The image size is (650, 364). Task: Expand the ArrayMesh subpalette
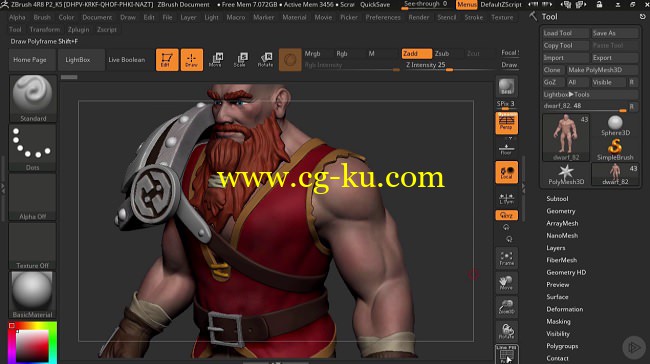pyautogui.click(x=562, y=223)
